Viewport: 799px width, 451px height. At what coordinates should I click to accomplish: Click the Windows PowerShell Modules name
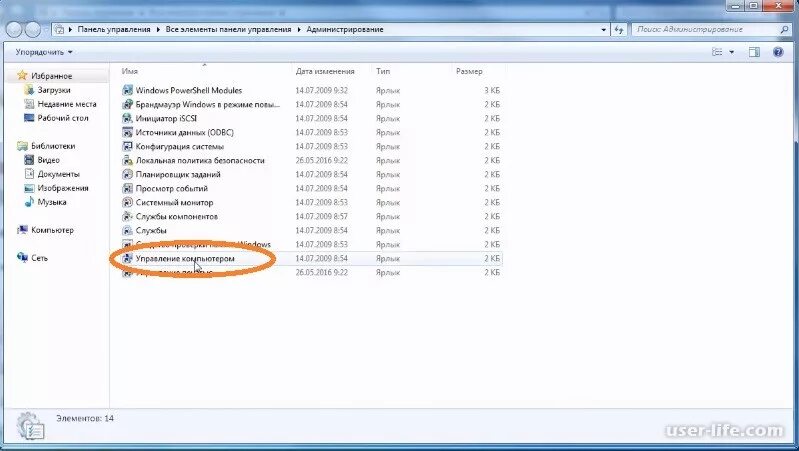tap(189, 90)
